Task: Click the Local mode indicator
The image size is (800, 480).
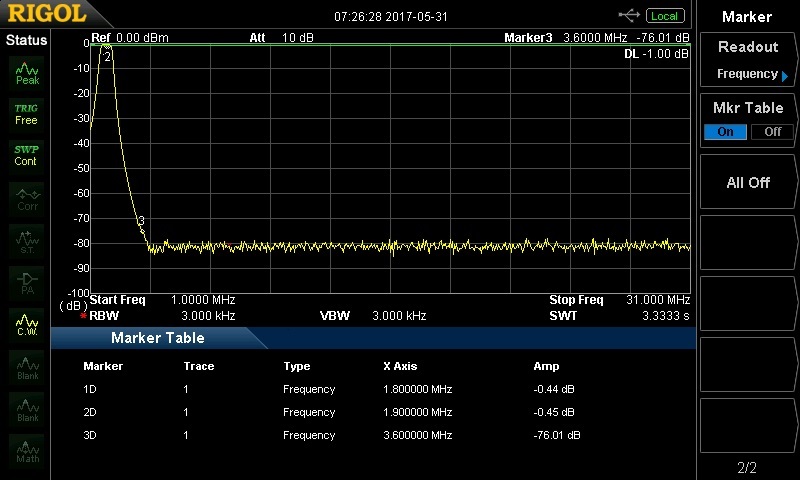Action: (x=664, y=16)
